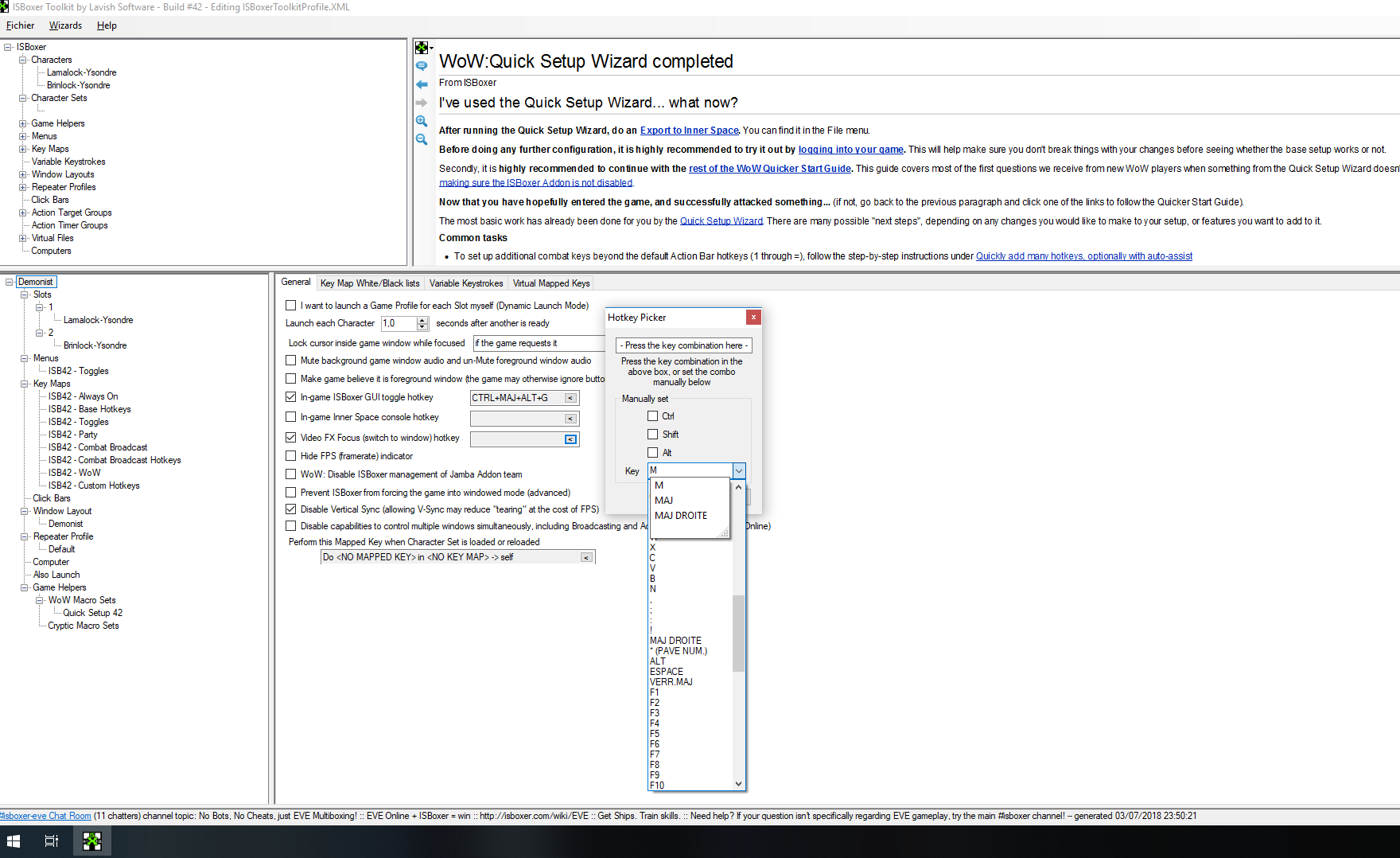1400x858 pixels.
Task: Collapse the Characters node in top tree
Action: point(23,60)
